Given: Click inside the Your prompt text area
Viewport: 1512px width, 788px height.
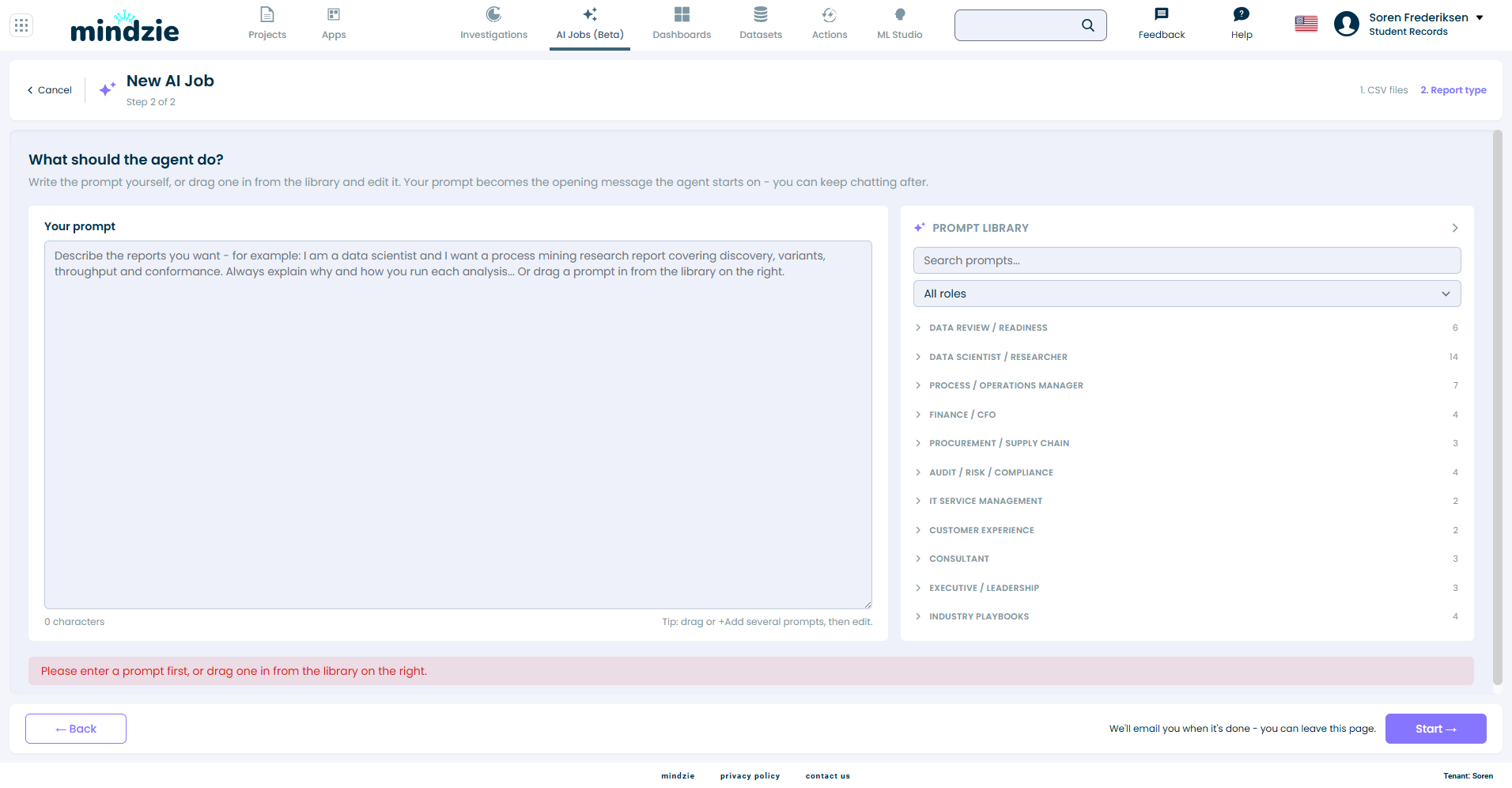Looking at the screenshot, I should tap(458, 425).
